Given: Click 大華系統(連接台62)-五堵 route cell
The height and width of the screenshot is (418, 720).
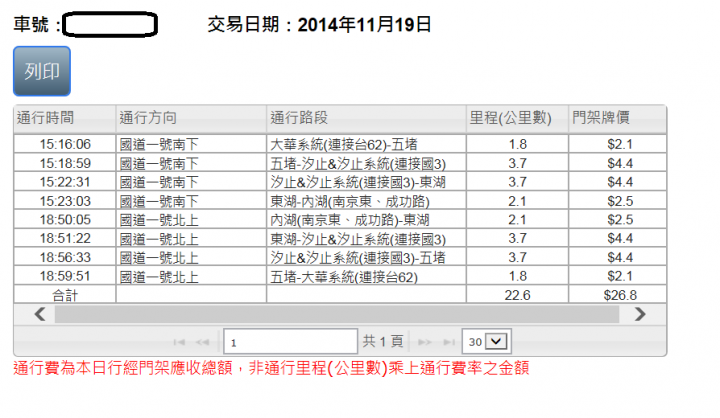Looking at the screenshot, I should pos(366,144).
